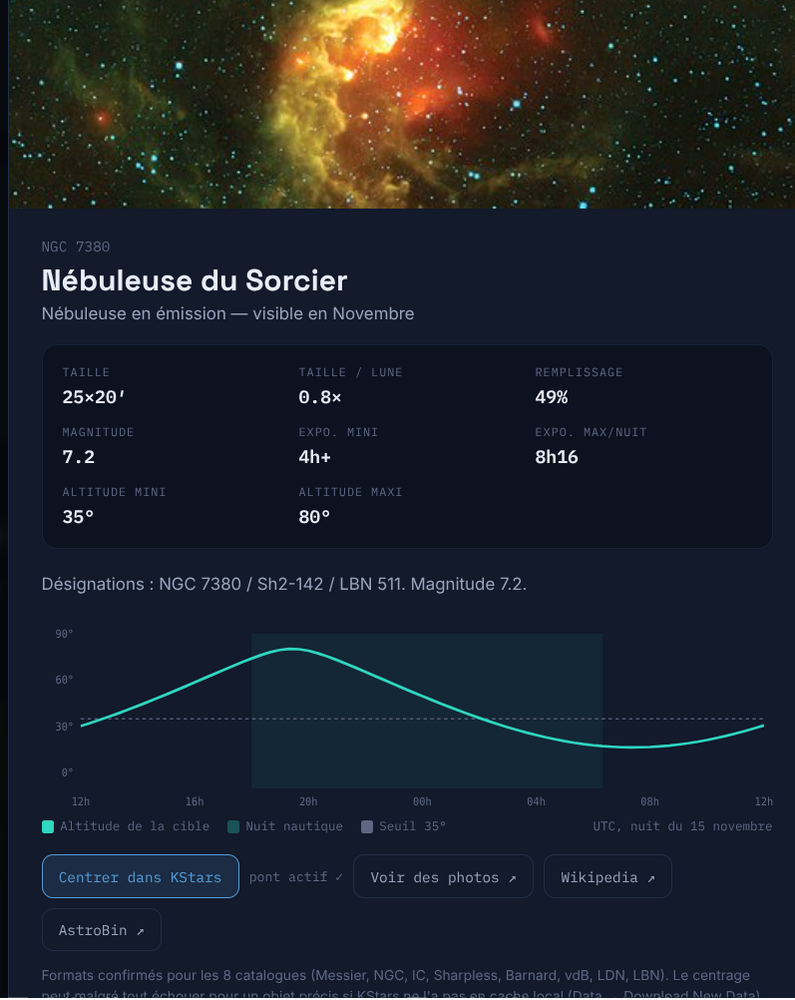The image size is (795, 1000).
Task: Open the Wikipedia external link
Action: coord(608,876)
